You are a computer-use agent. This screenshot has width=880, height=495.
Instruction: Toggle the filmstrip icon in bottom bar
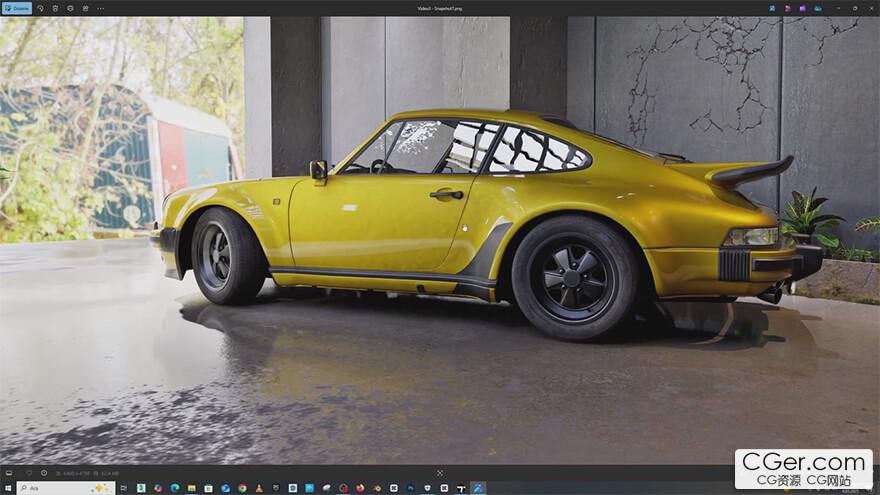click(x=9, y=473)
